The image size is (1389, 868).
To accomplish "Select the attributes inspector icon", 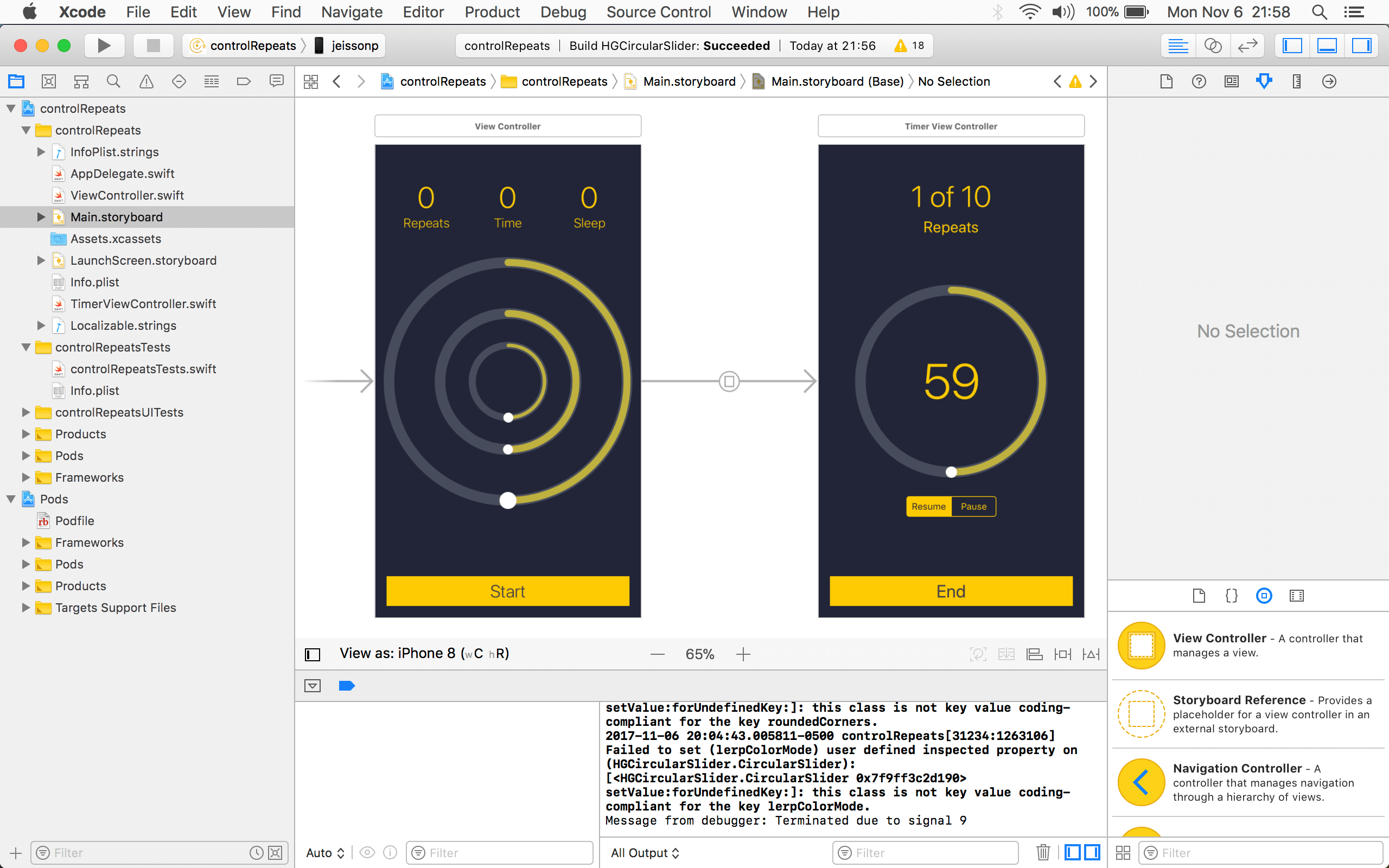I will pos(1263,80).
